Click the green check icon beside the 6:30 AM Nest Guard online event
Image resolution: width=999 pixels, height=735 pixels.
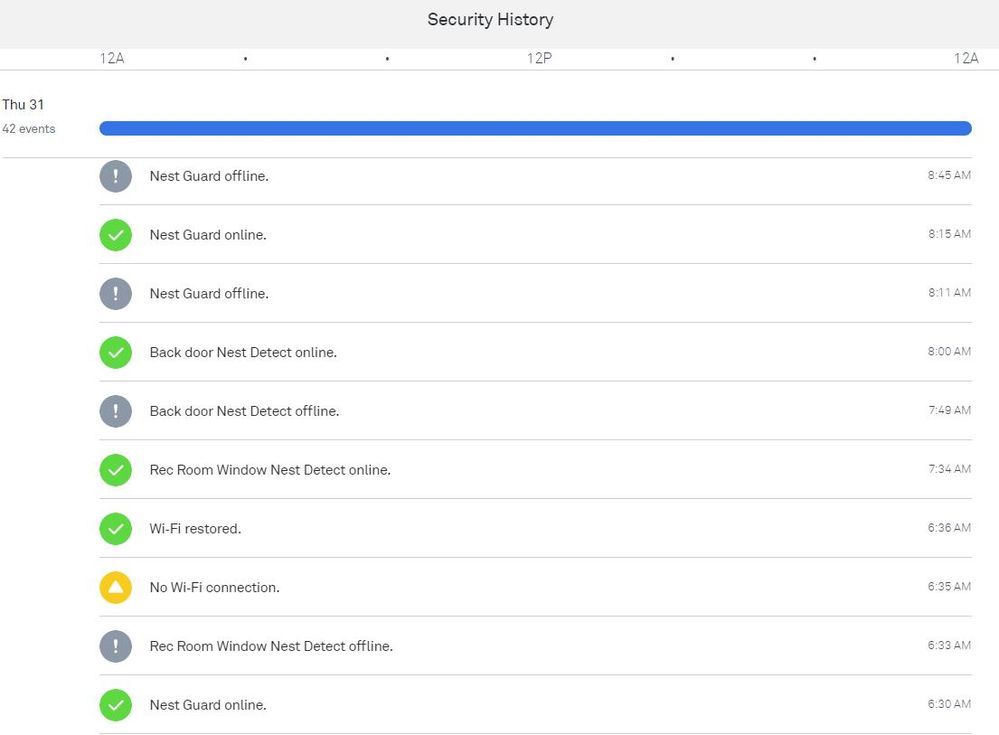click(x=115, y=705)
